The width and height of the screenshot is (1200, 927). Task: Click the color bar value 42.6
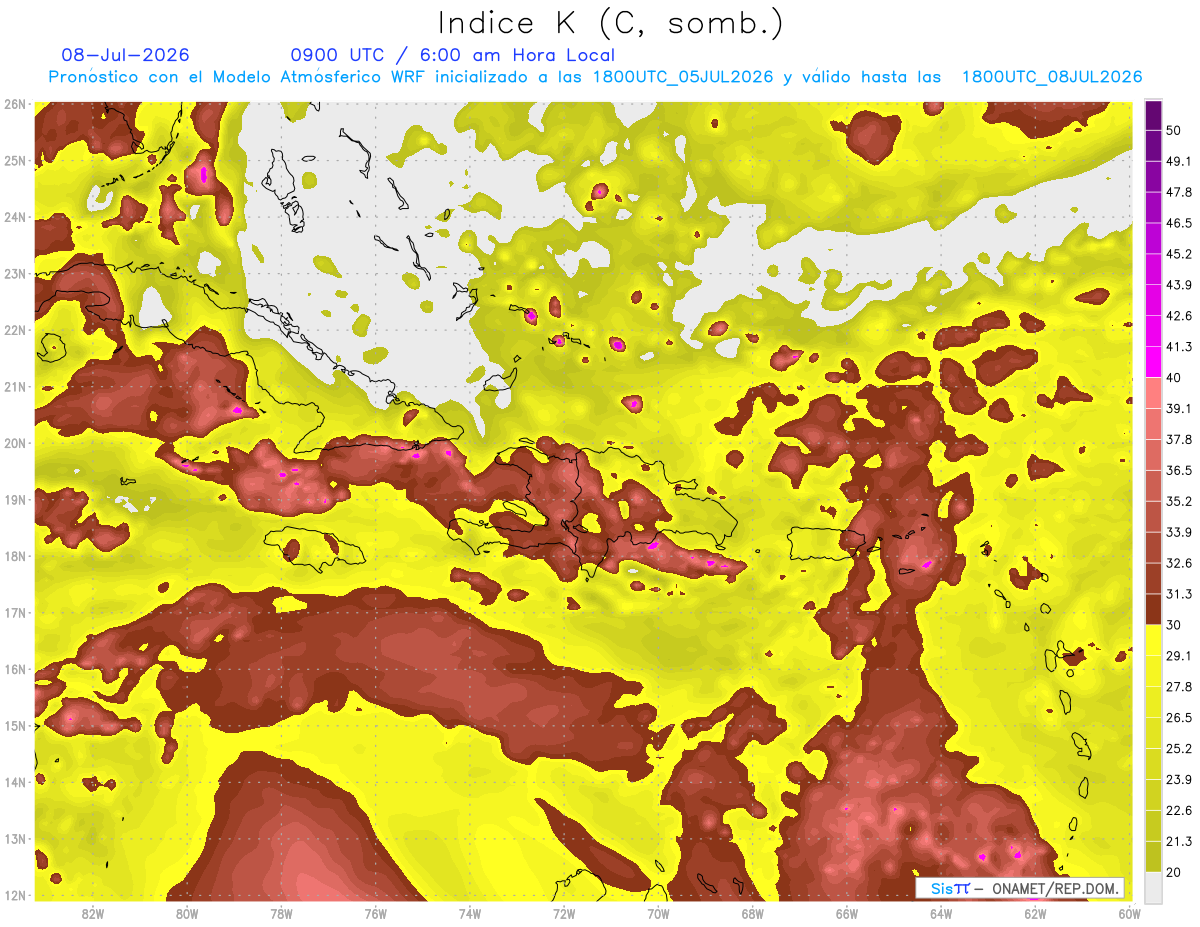click(1178, 315)
